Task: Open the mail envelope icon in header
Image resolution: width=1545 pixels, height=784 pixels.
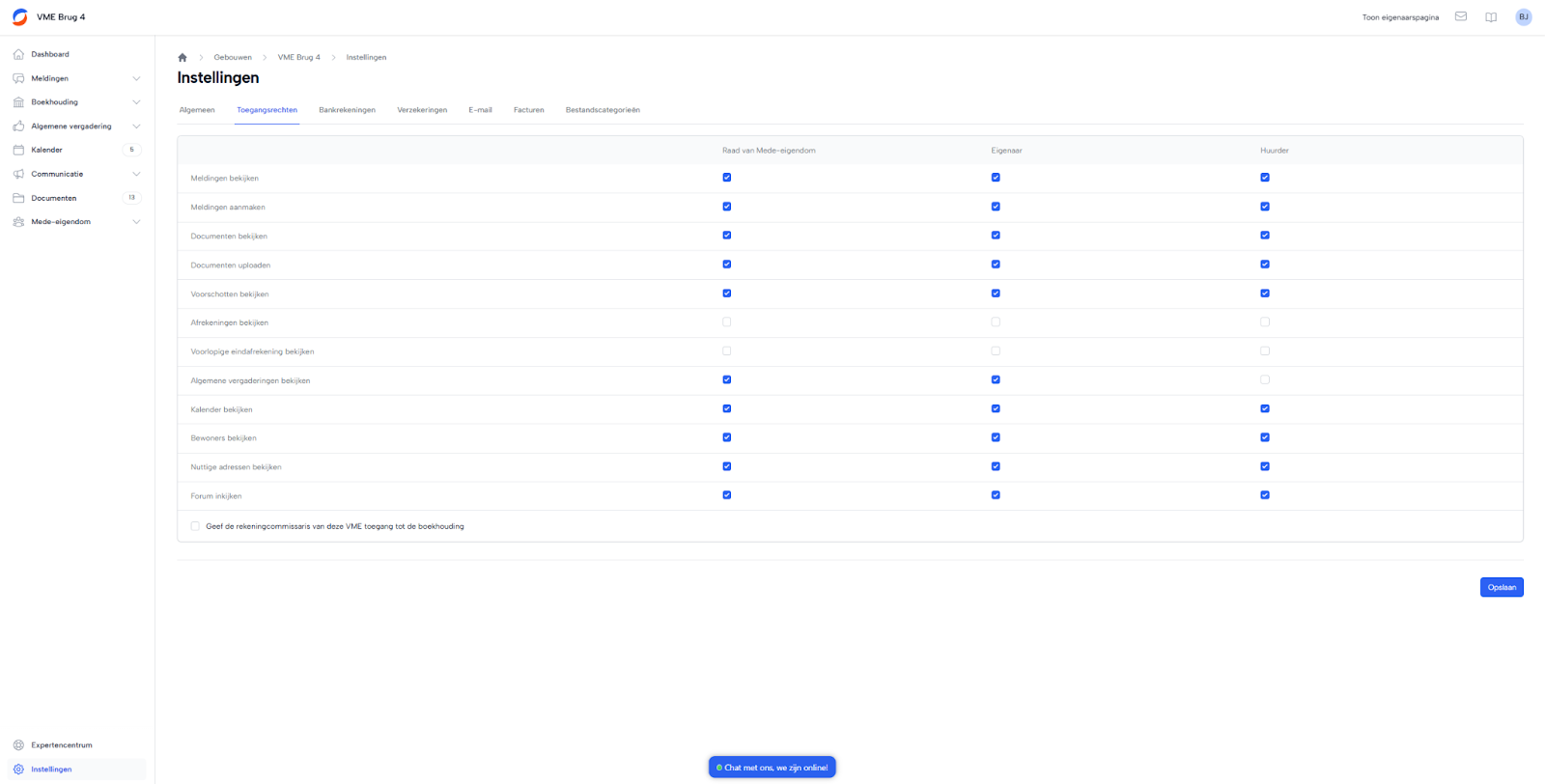Action: pos(1461,16)
